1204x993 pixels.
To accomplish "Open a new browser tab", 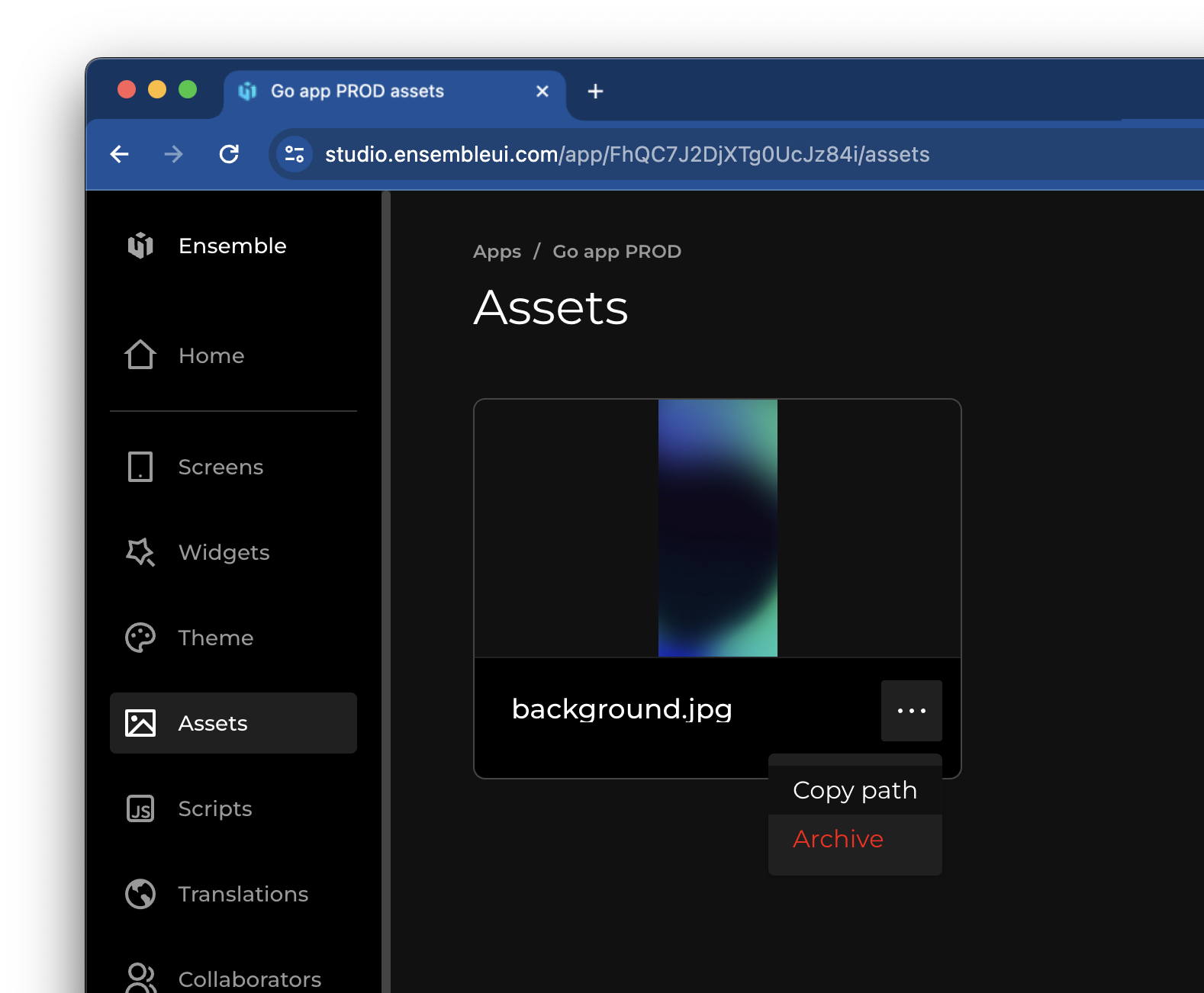I will (x=595, y=92).
